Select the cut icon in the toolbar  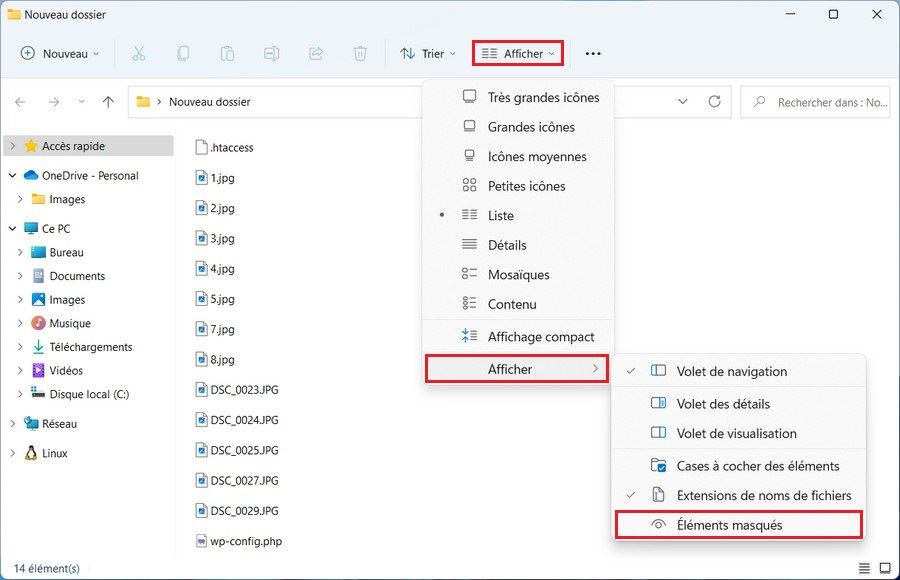coord(140,53)
